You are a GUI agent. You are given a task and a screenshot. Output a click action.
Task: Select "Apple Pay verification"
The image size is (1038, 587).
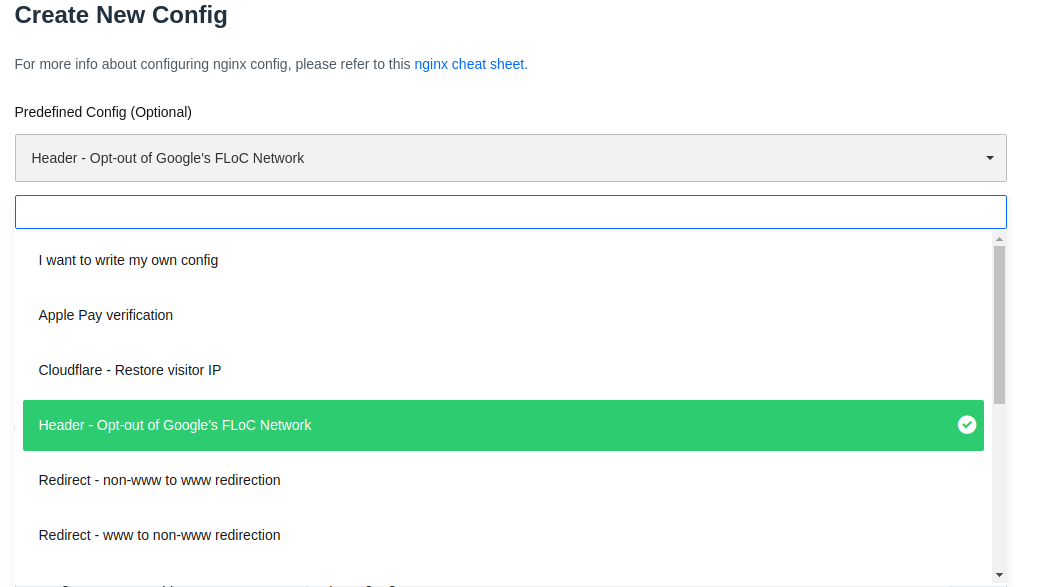105,314
